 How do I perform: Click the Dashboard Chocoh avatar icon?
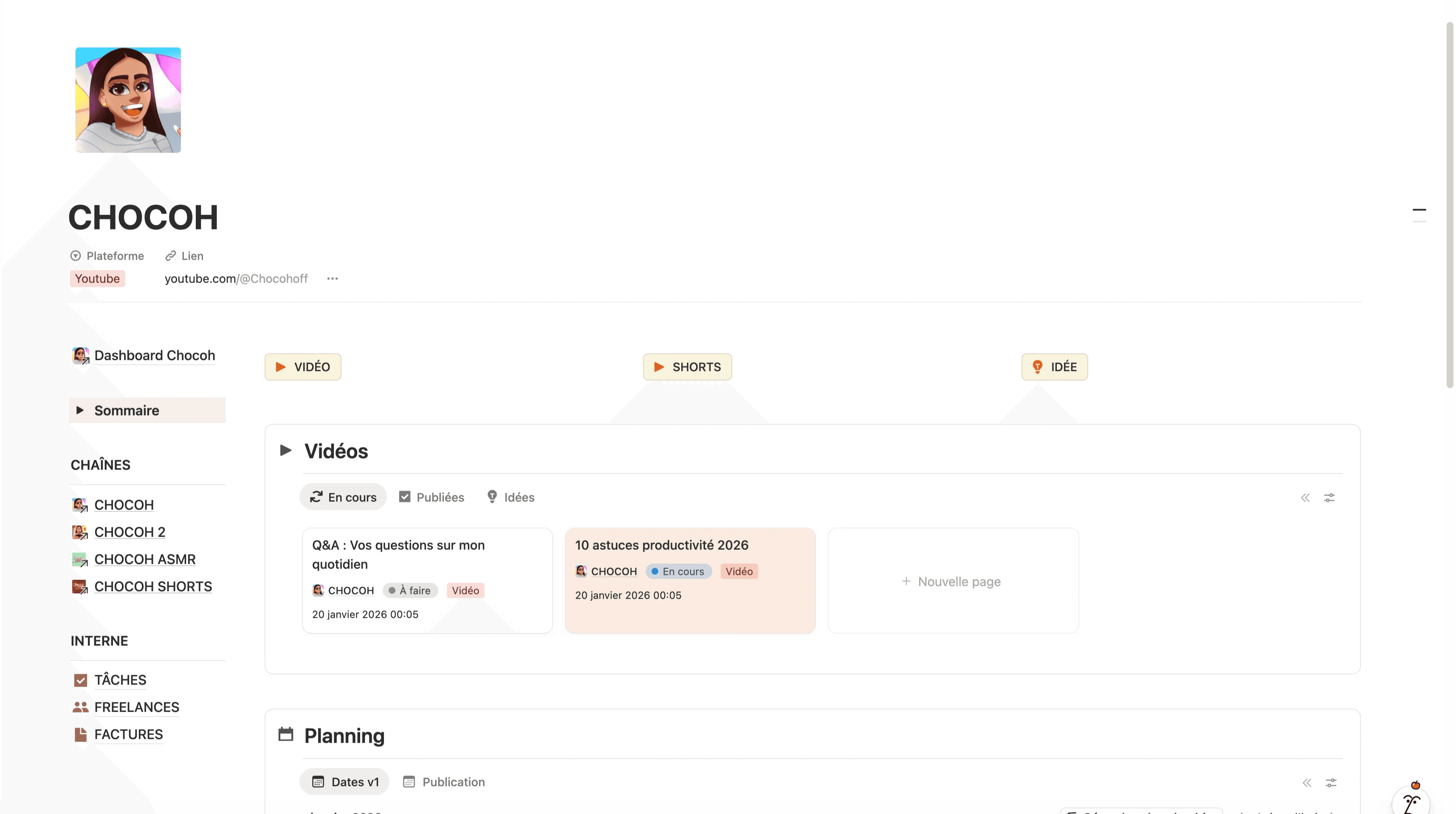[80, 355]
